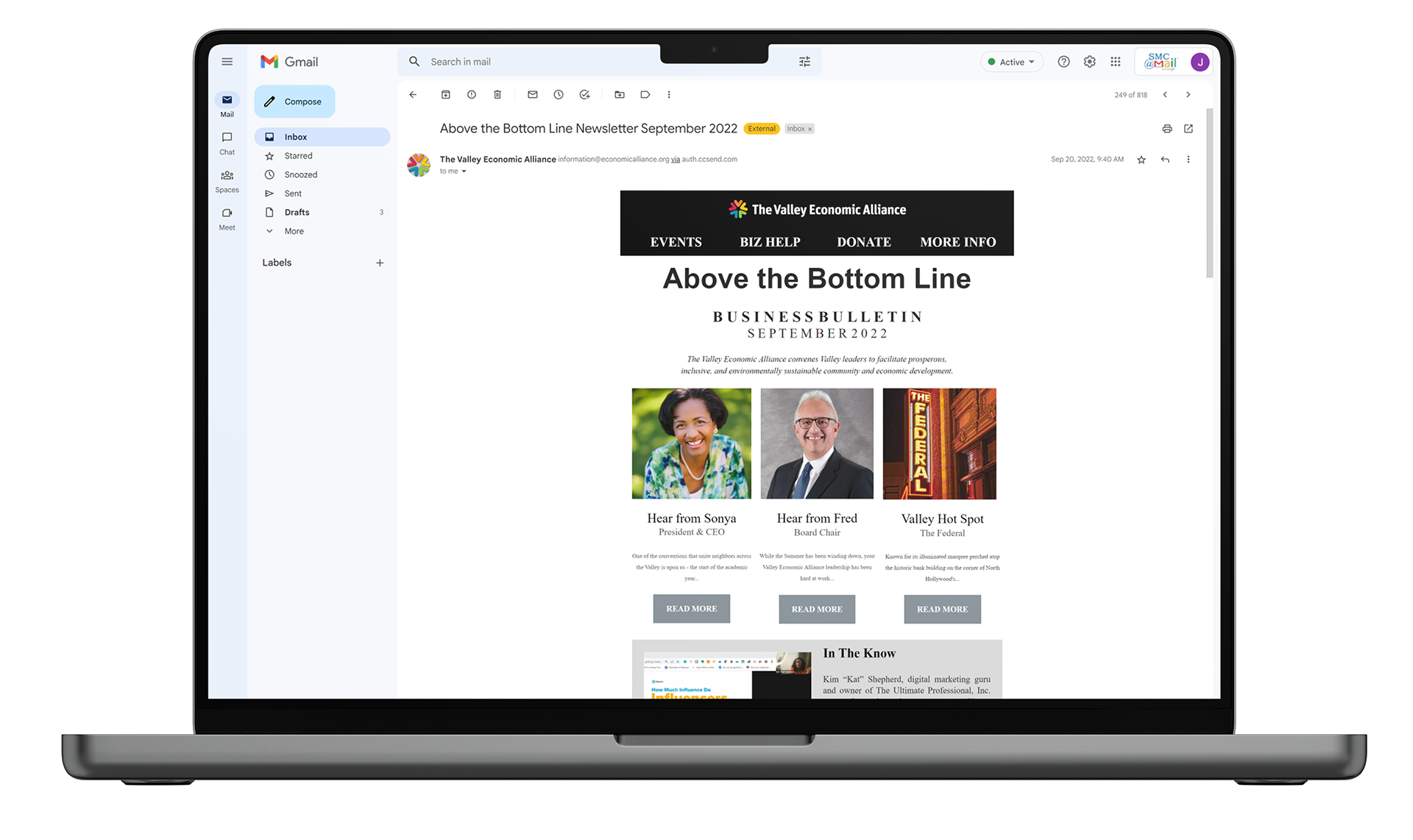The height and width of the screenshot is (840, 1413).
Task: Open message more options beside reply
Action: pos(1188,160)
